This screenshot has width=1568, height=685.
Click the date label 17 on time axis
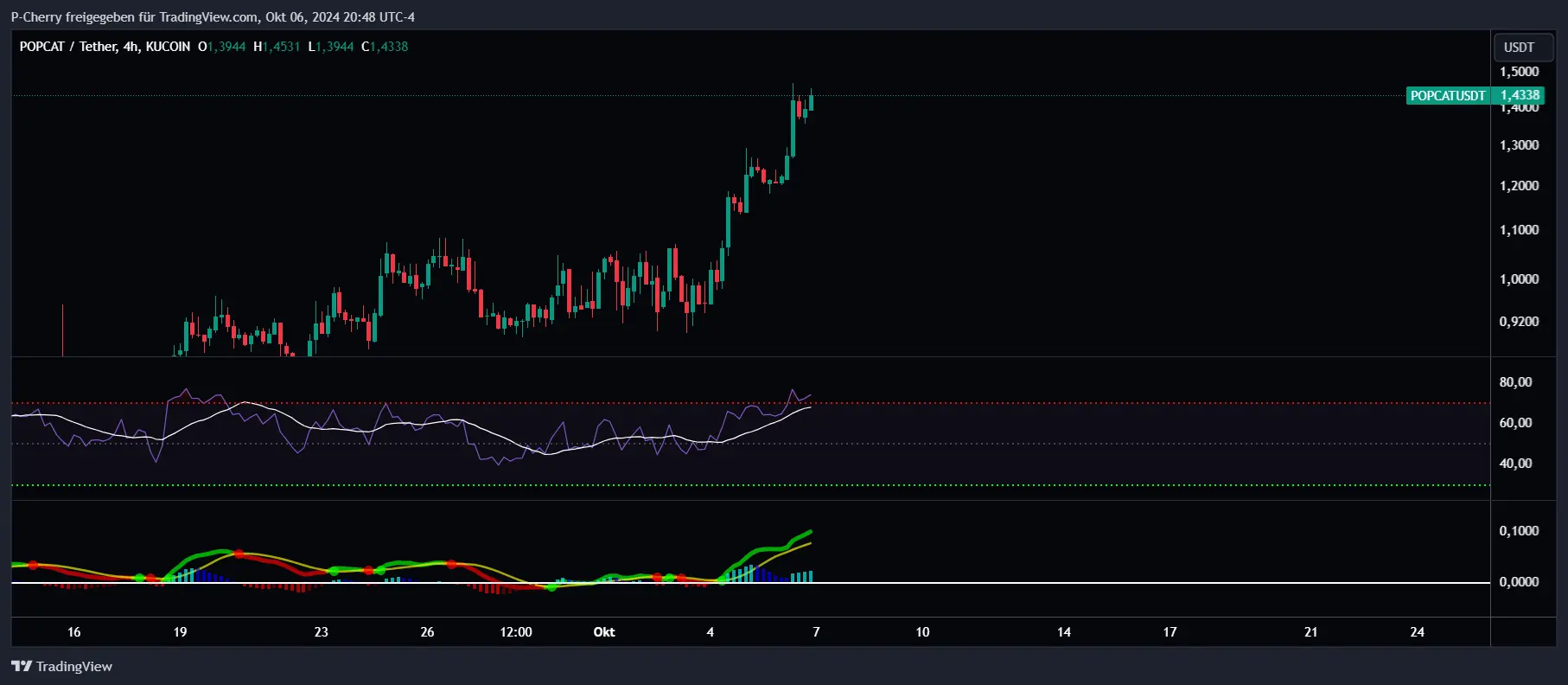1170,632
